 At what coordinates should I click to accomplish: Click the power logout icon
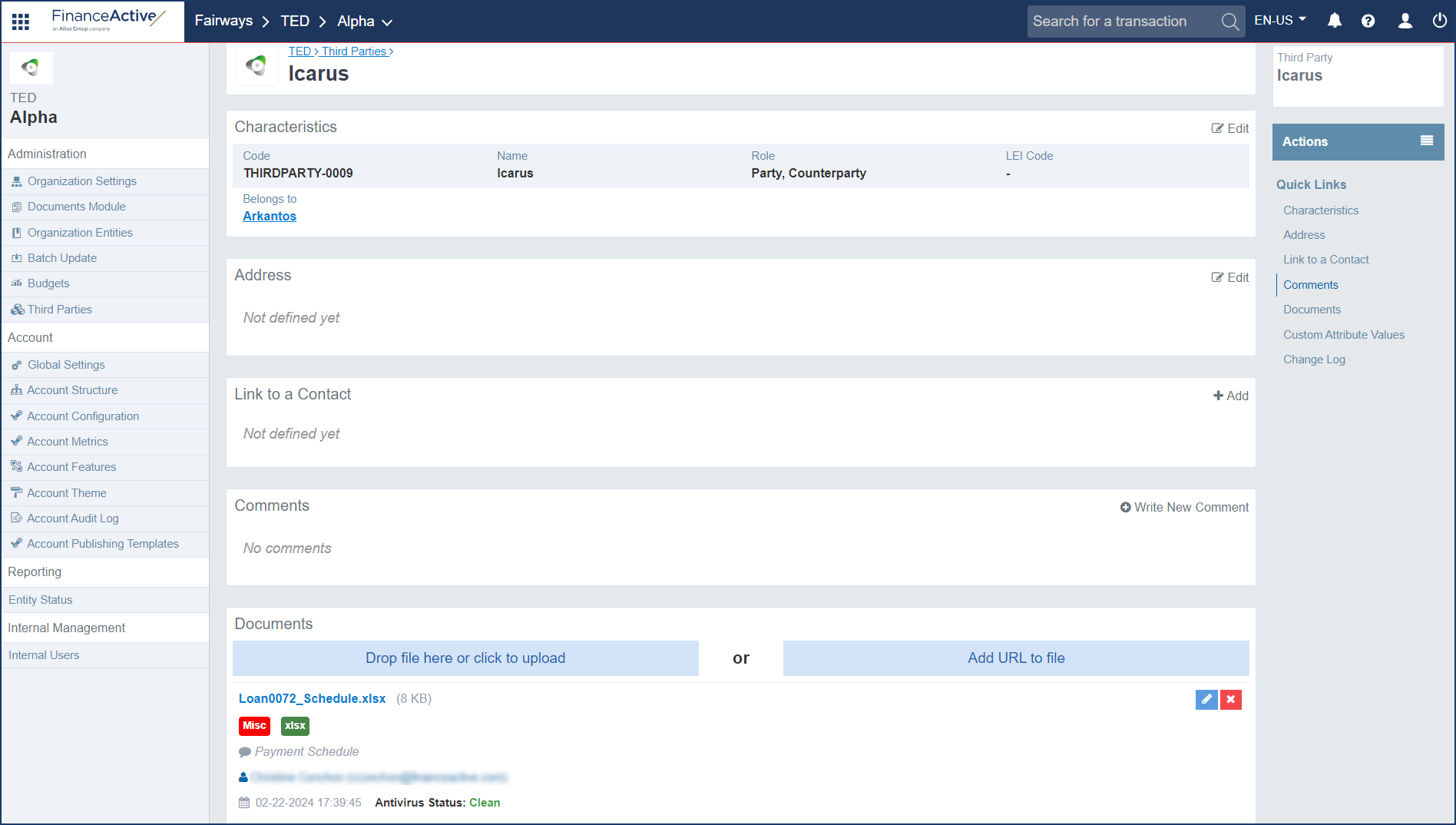click(1439, 21)
